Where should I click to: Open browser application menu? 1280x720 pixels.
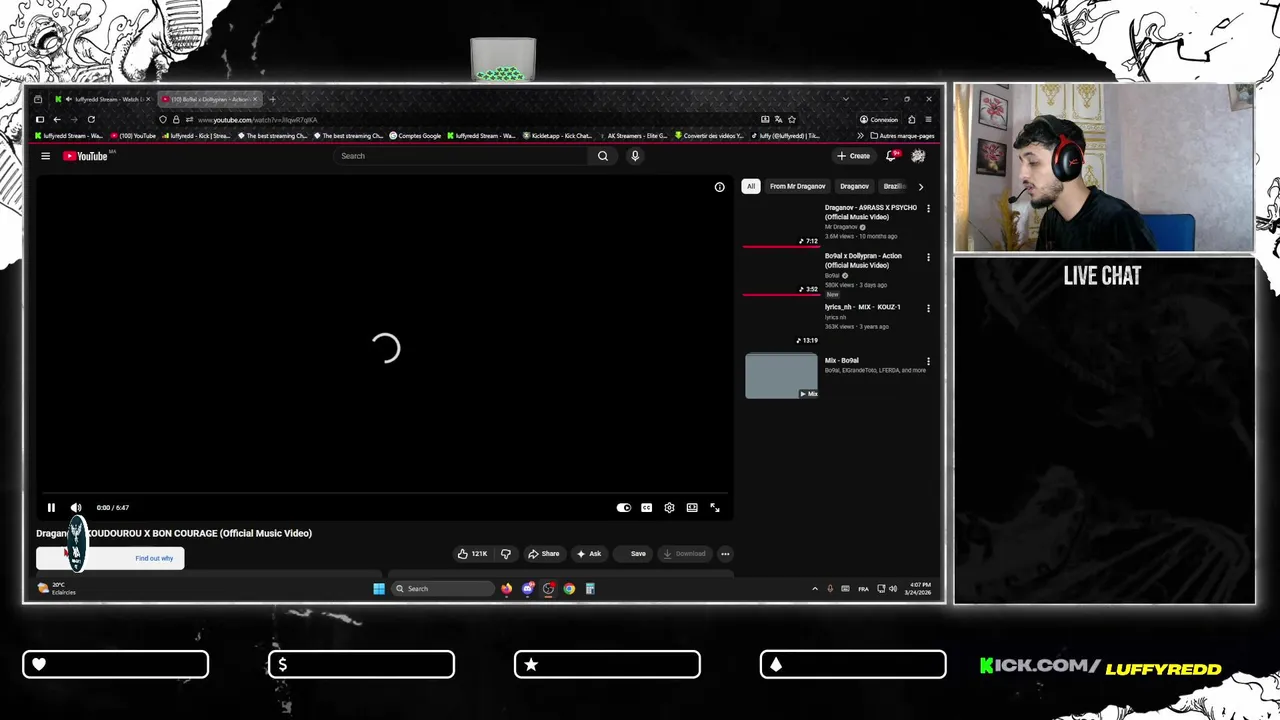(x=928, y=120)
